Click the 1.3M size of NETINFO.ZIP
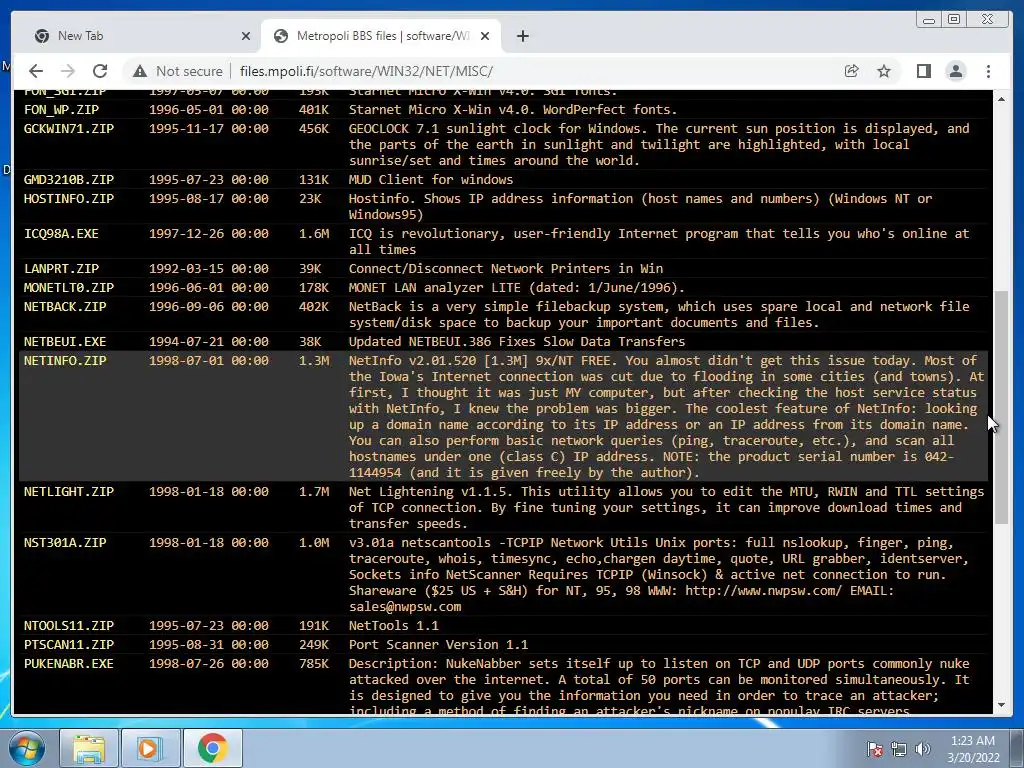 314,360
